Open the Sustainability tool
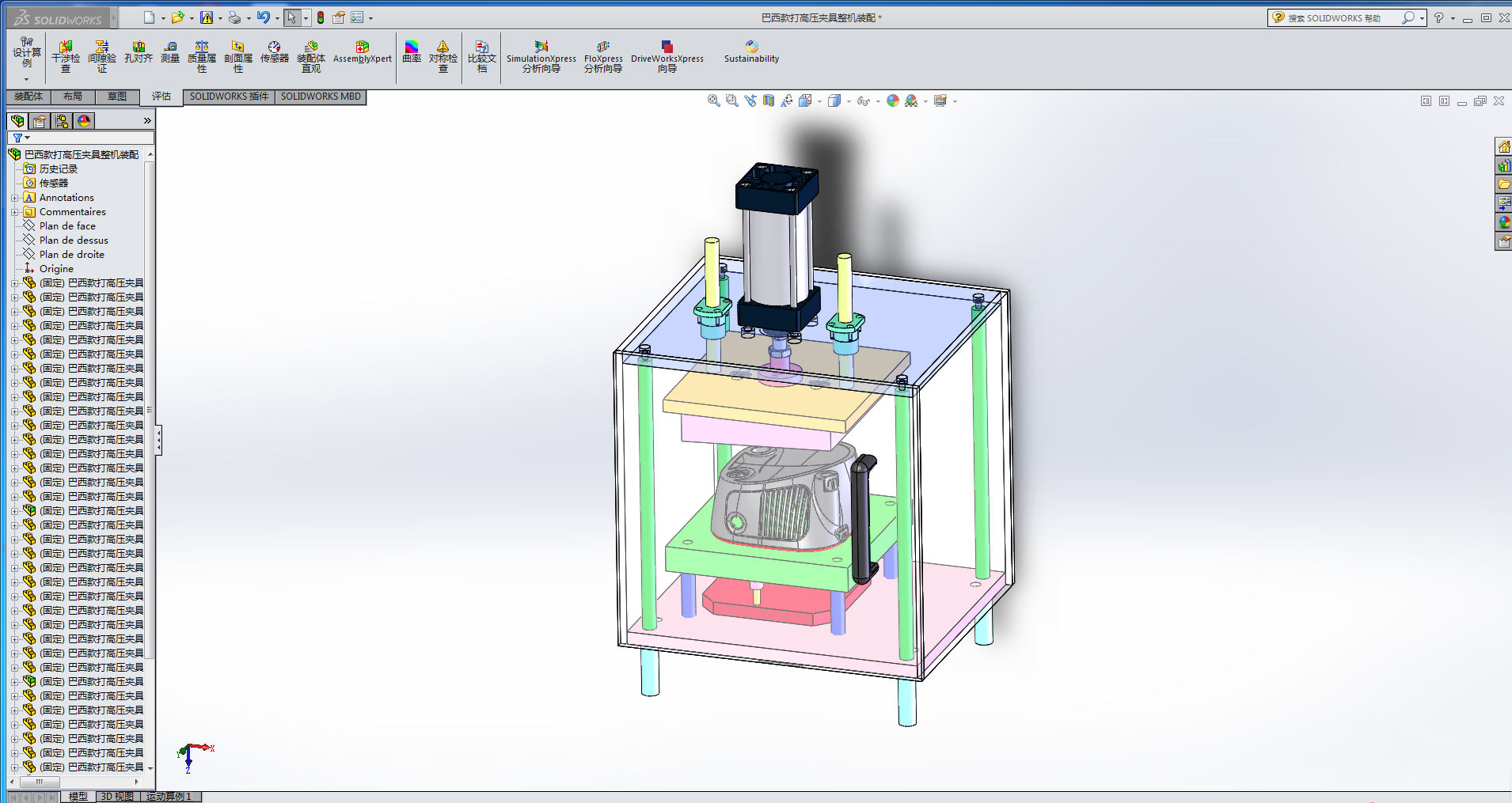This screenshot has height=803, width=1512. 751,52
